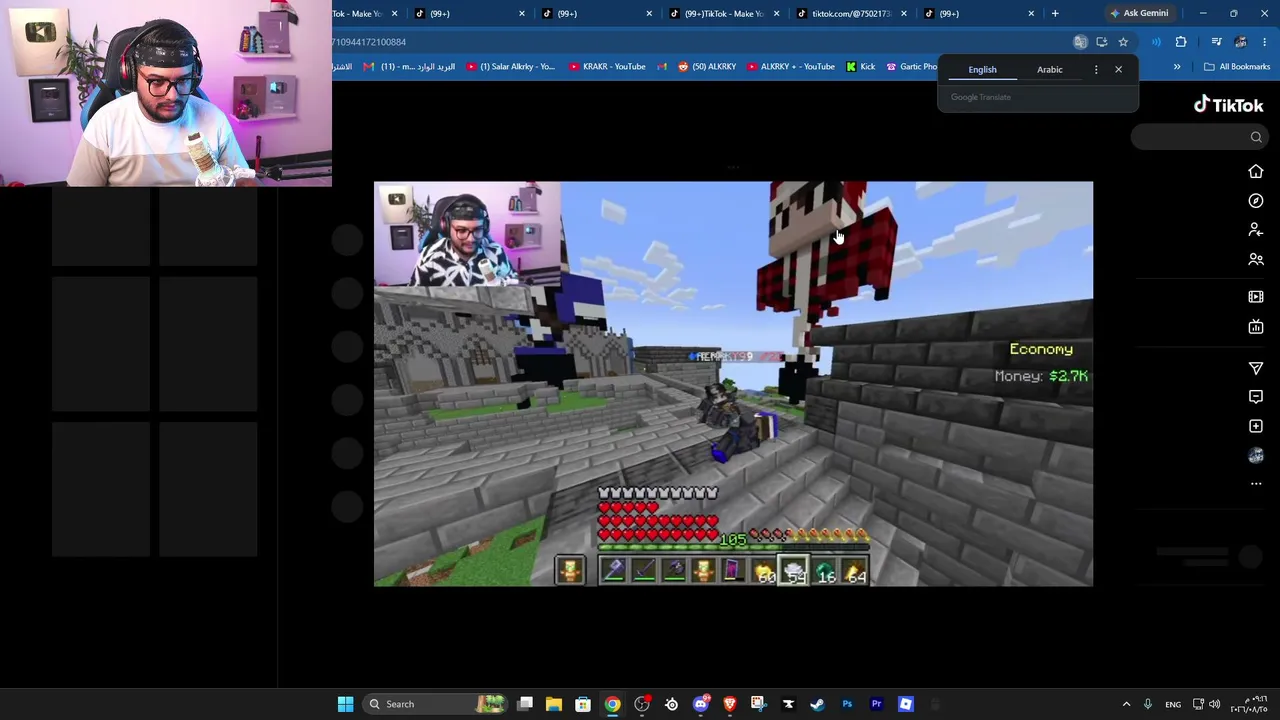The height and width of the screenshot is (720, 1280).
Task: Open the TikTok More options dots
Action: coord(1256,484)
